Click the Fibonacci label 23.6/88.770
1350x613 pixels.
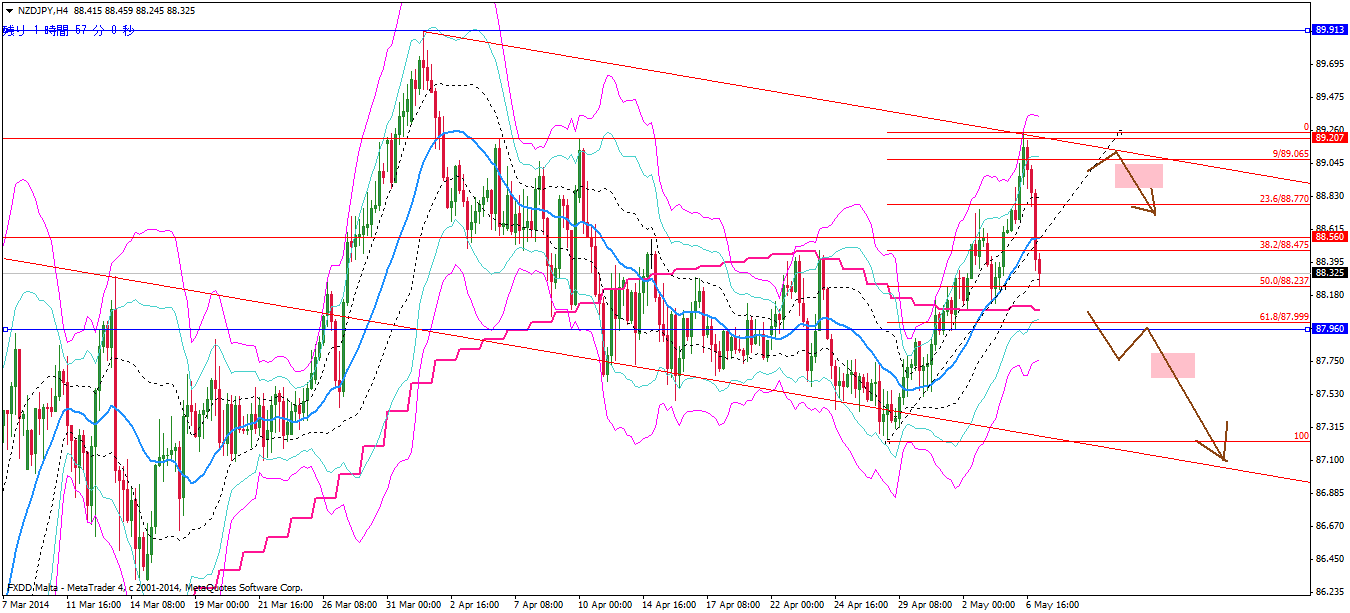(x=1283, y=199)
